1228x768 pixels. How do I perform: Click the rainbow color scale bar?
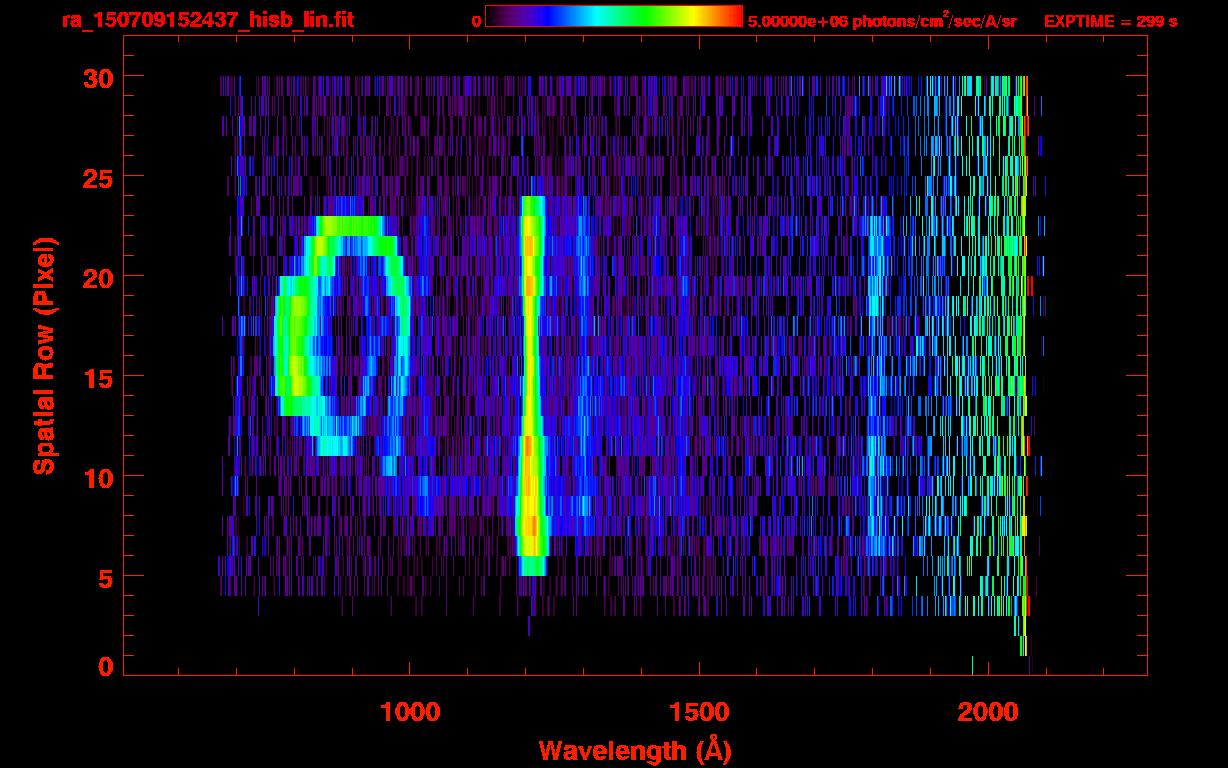(614, 17)
